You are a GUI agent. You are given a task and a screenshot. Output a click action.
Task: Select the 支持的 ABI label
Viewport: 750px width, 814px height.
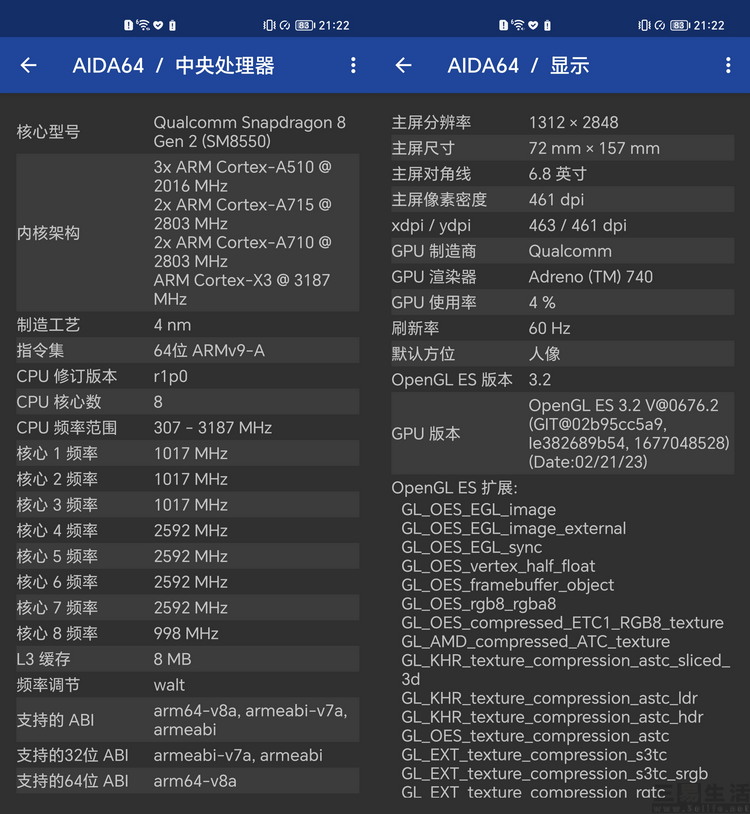point(56,720)
